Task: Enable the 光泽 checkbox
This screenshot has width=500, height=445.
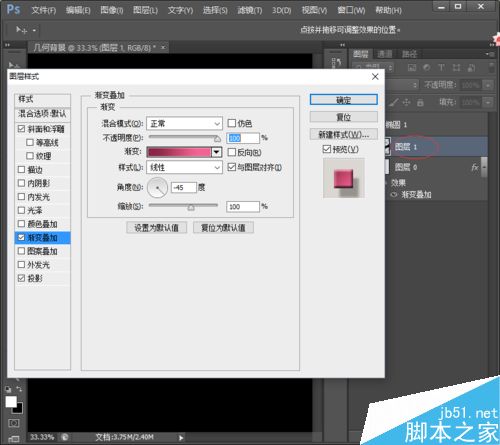Action: coord(21,210)
